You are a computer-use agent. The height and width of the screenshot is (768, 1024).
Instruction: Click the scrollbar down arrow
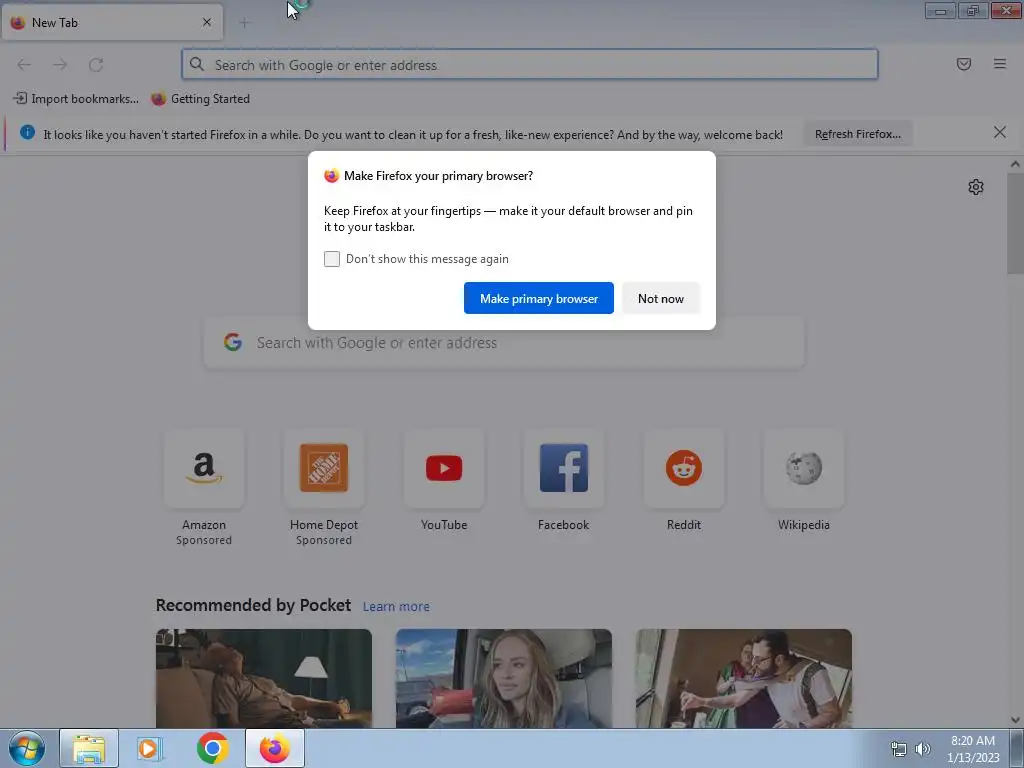coord(1015,720)
